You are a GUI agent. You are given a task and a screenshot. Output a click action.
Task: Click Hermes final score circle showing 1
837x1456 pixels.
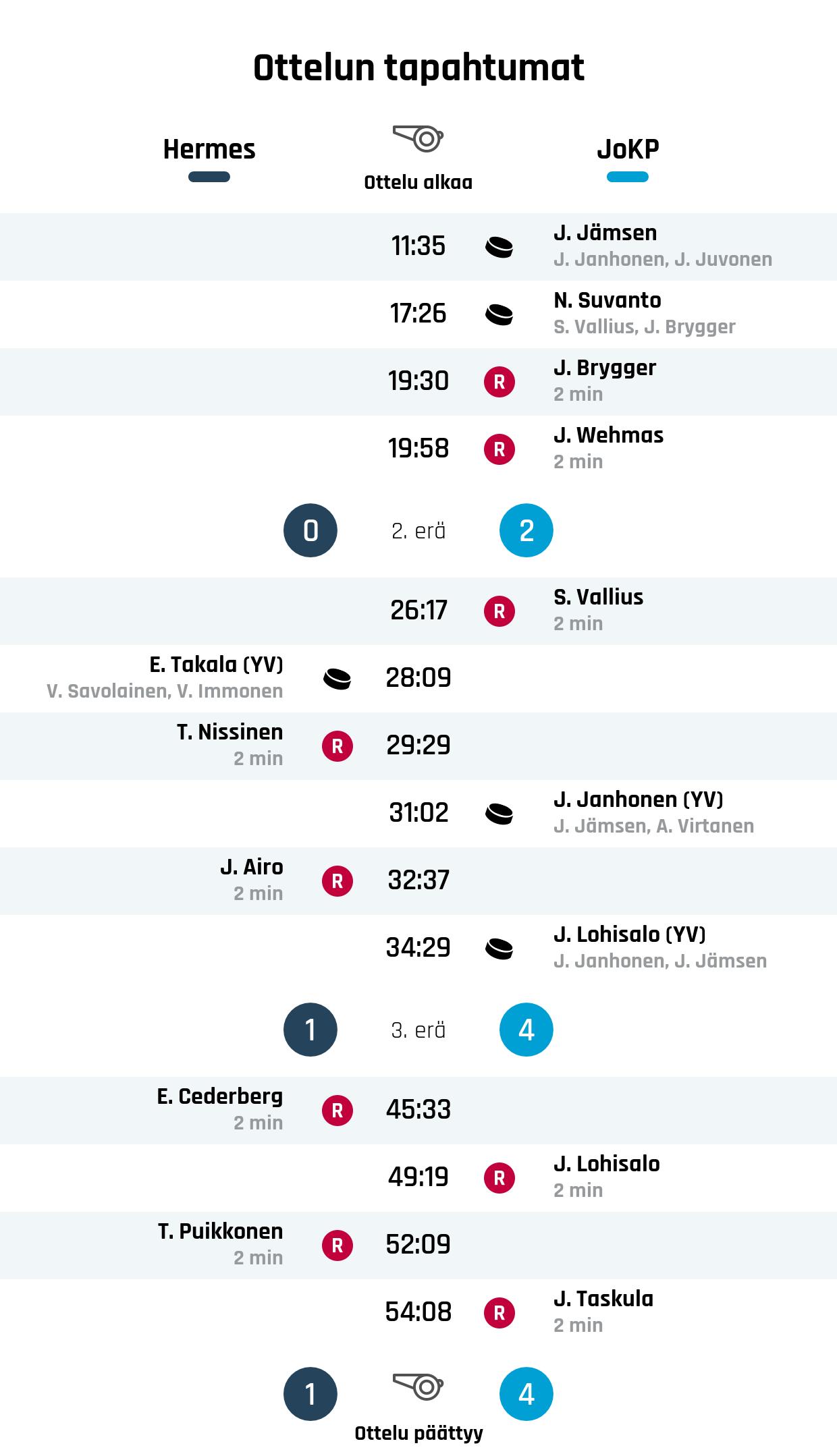click(x=310, y=1394)
